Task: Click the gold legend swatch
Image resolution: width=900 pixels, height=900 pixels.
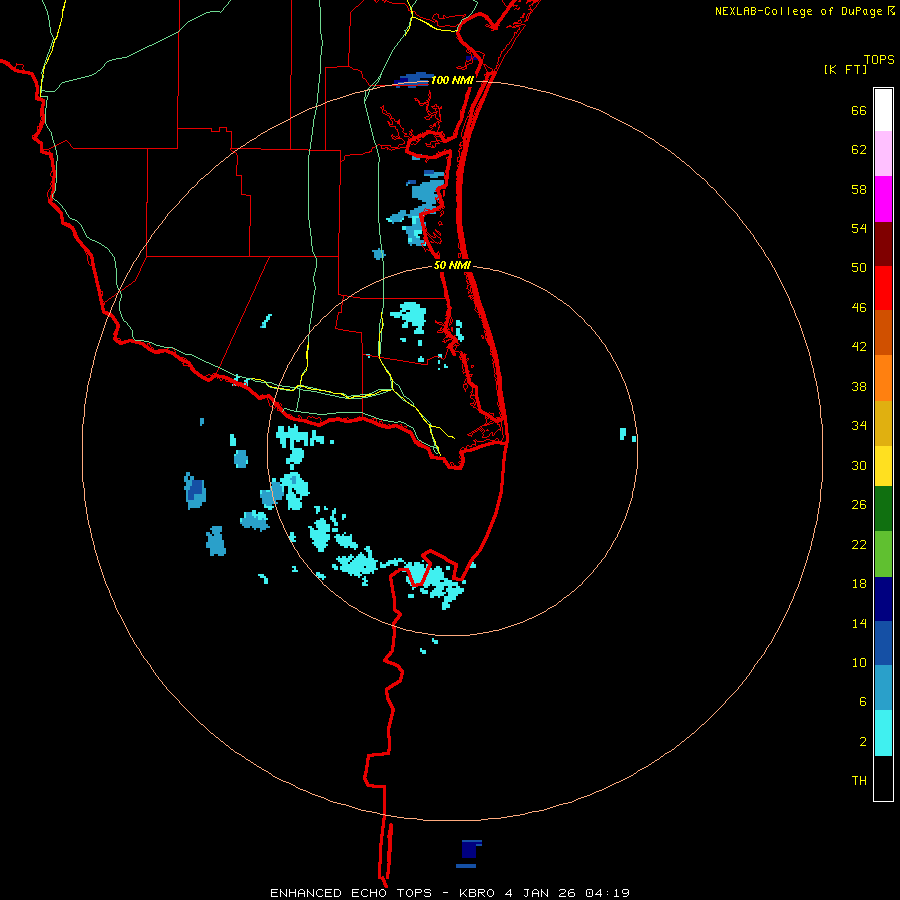Action: point(883,424)
